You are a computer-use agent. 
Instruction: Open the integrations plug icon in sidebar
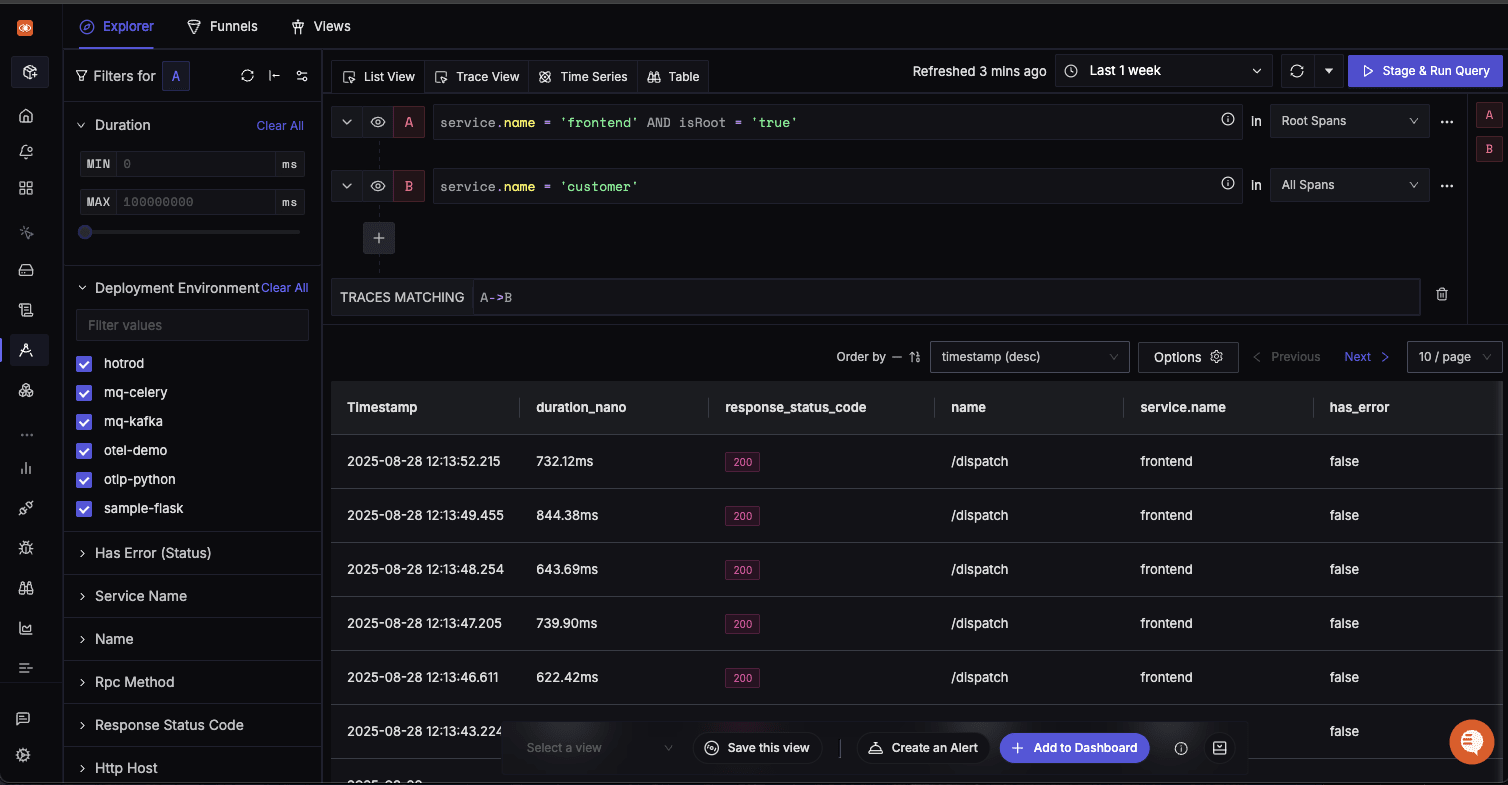pos(27,508)
